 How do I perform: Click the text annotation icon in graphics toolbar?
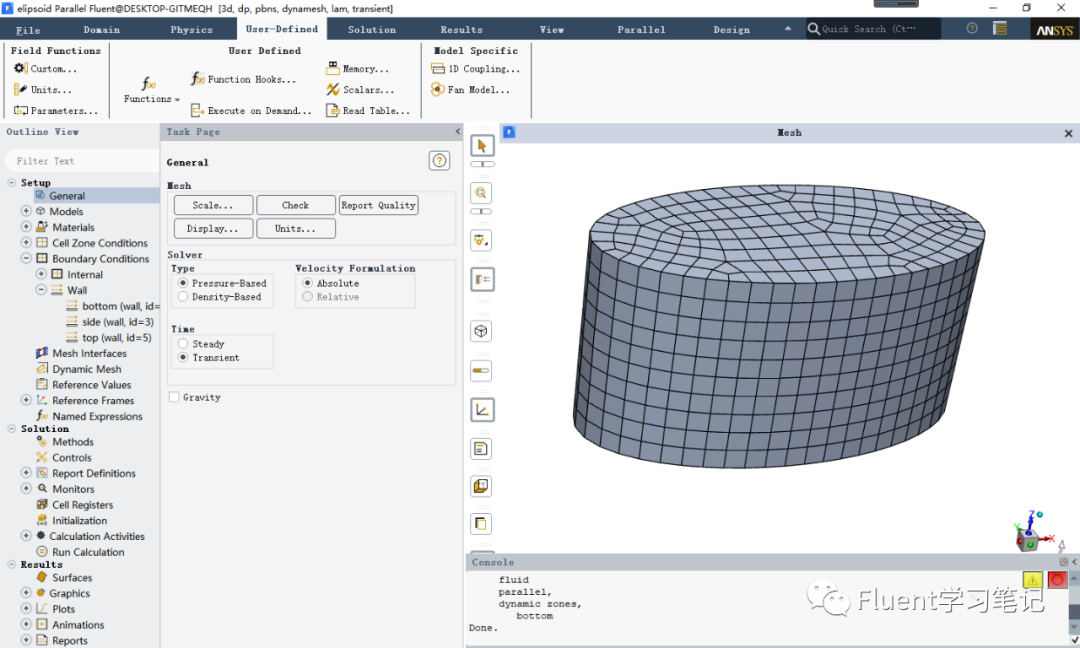pyautogui.click(x=481, y=449)
